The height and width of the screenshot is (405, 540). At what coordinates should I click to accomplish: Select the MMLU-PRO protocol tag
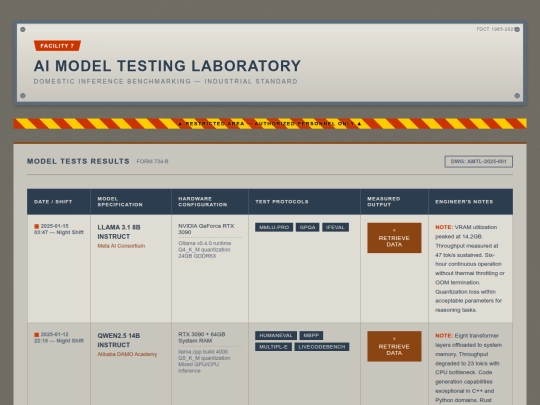(274, 227)
